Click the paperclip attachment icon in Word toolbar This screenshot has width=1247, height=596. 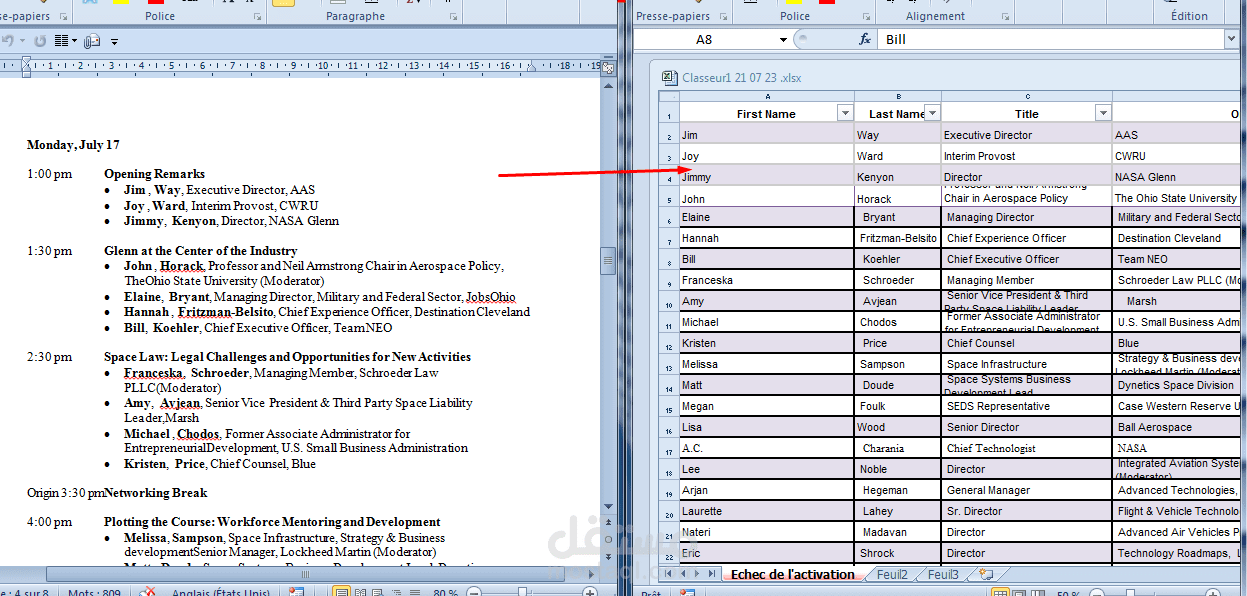point(92,41)
